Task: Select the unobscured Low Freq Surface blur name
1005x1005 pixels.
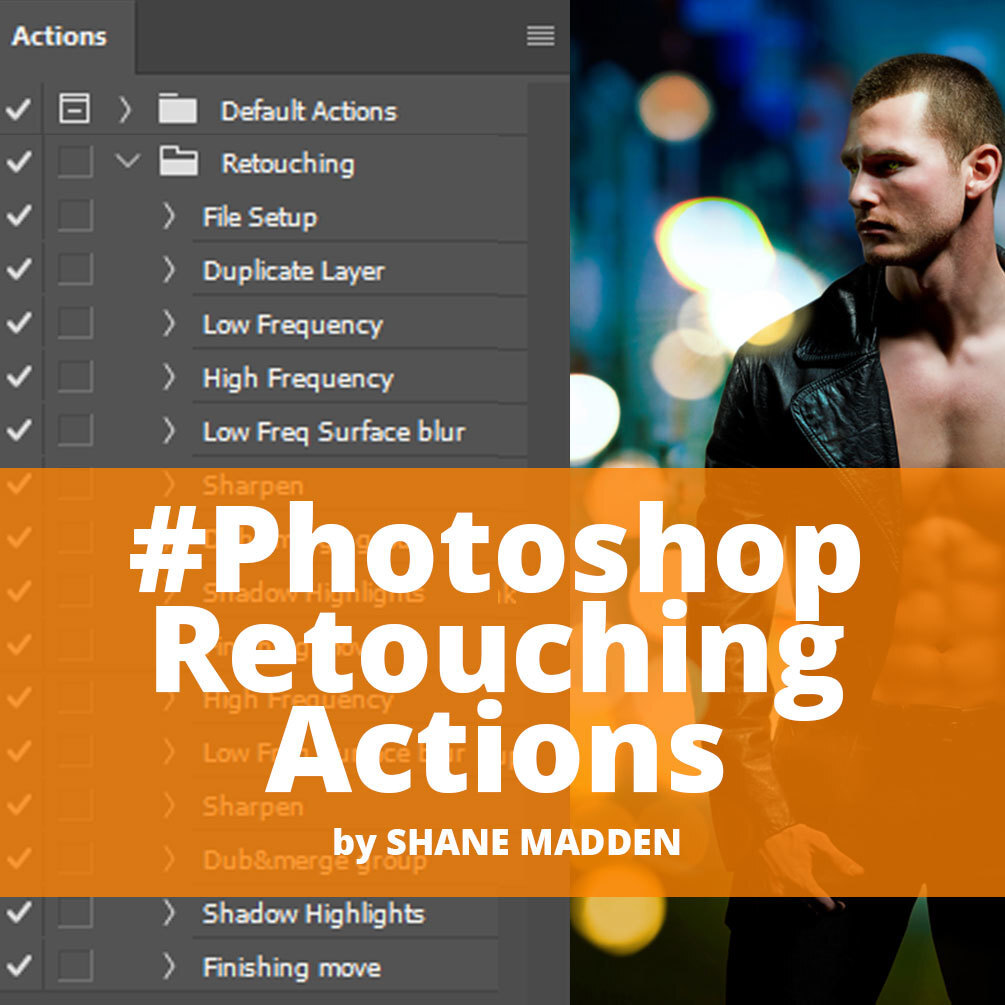Action: [334, 432]
